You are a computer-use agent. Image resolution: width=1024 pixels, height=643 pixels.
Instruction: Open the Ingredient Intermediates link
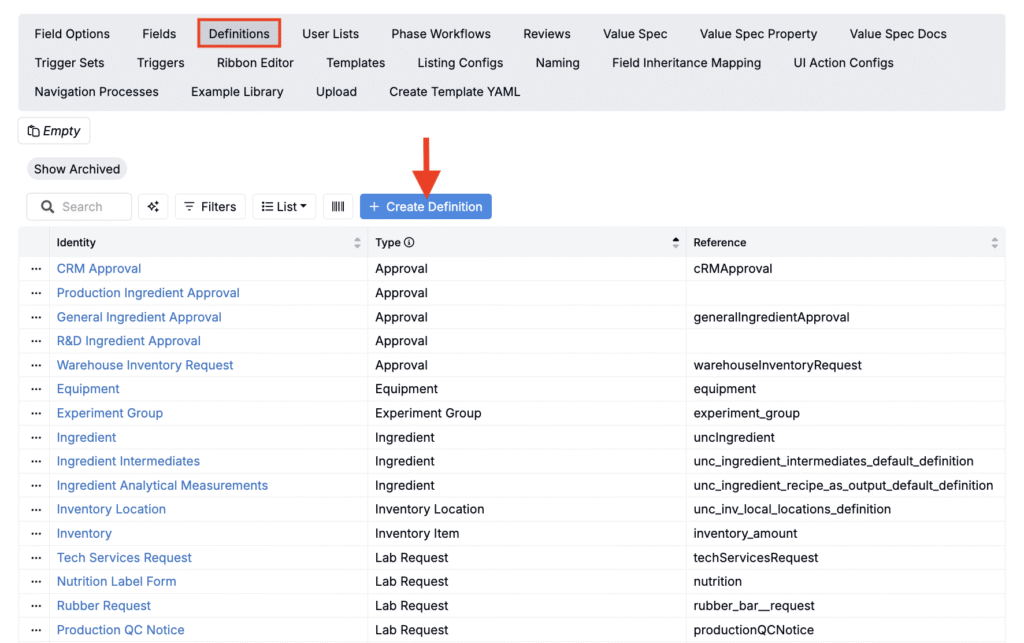[x=128, y=461]
